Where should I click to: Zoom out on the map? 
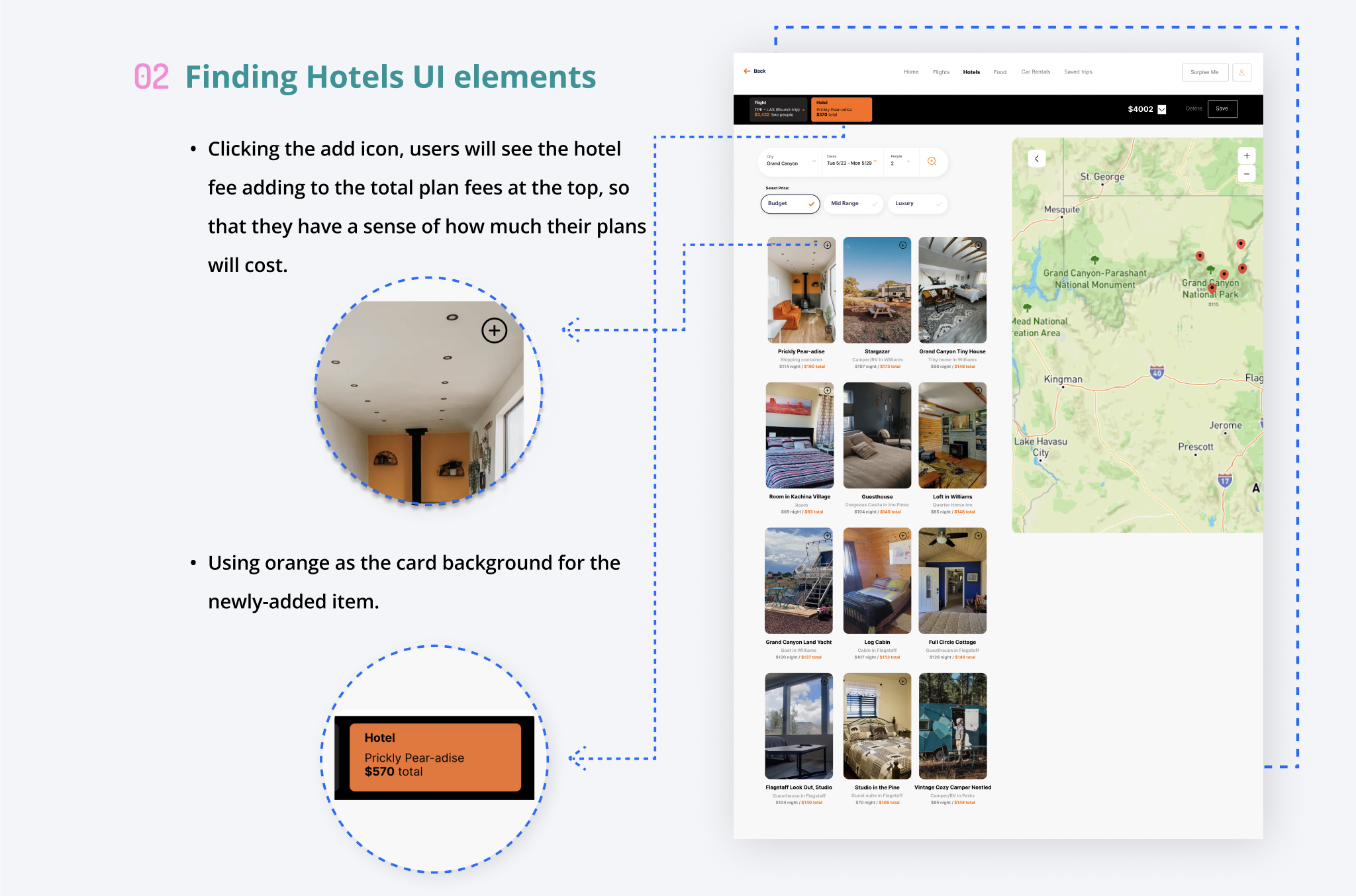click(1246, 174)
